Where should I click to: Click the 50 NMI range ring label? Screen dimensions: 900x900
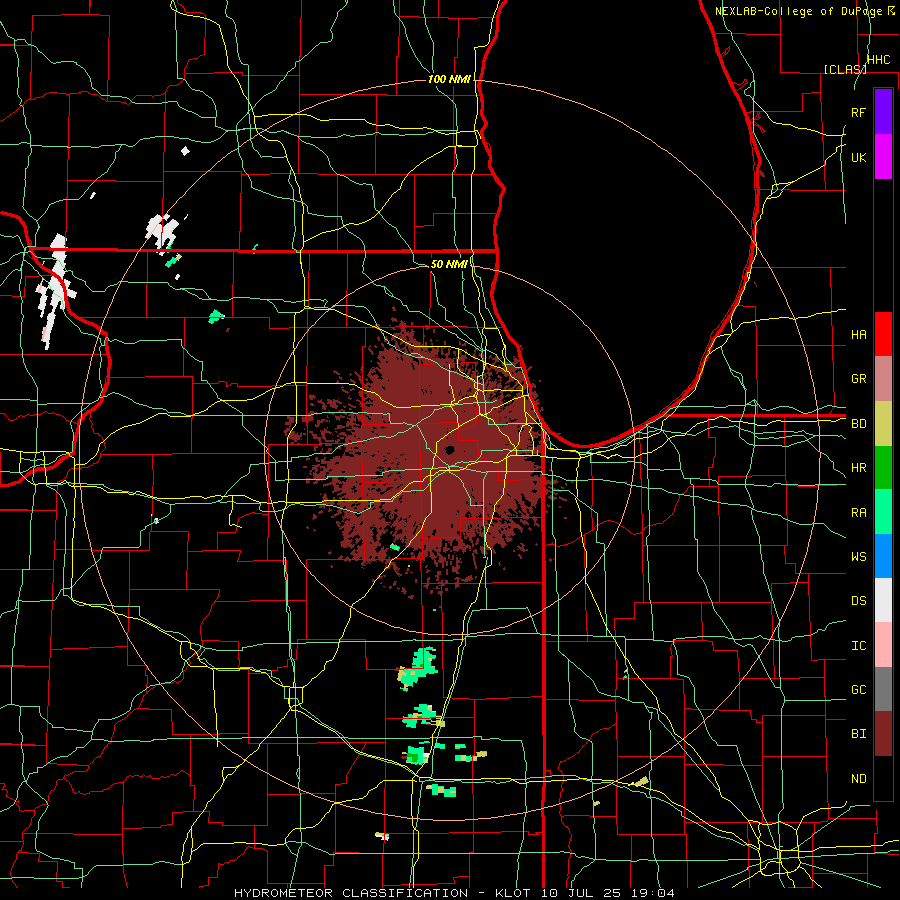click(x=449, y=264)
